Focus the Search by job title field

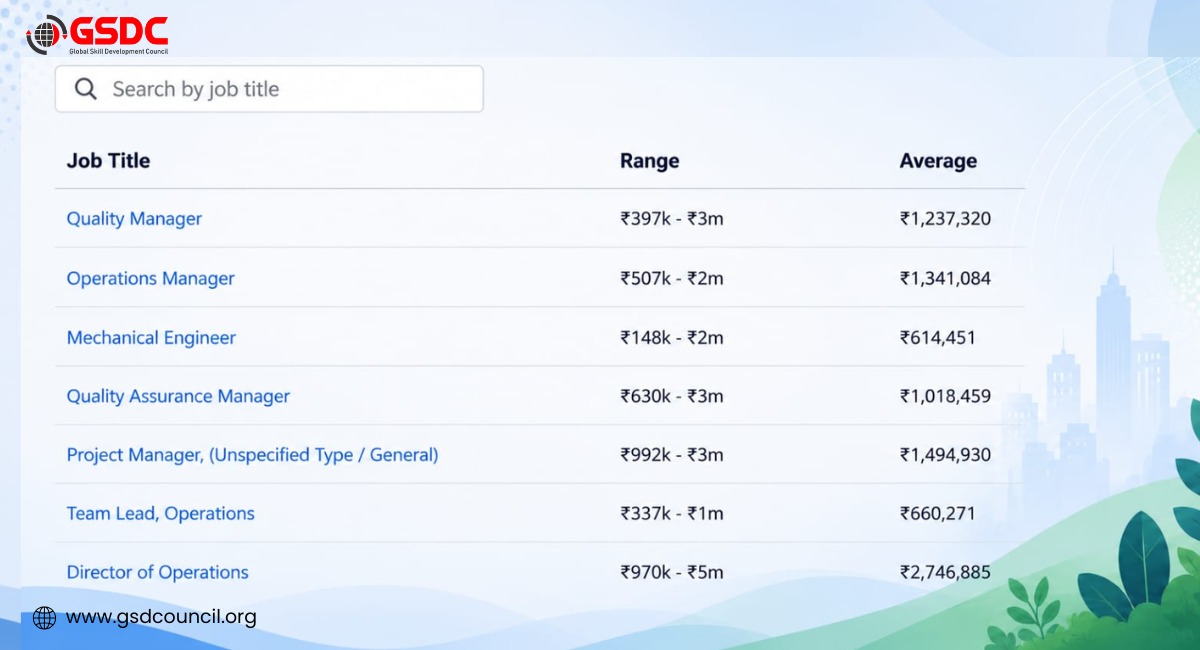[269, 89]
